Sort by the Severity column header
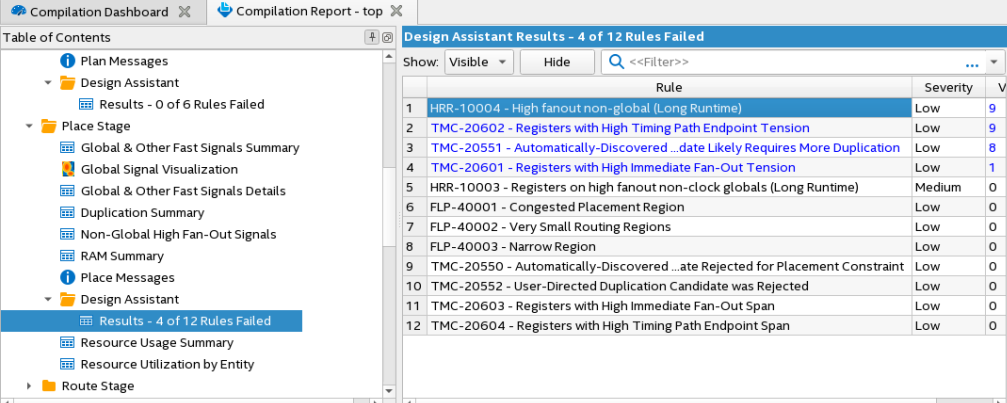1007x403 pixels. pyautogui.click(x=948, y=88)
